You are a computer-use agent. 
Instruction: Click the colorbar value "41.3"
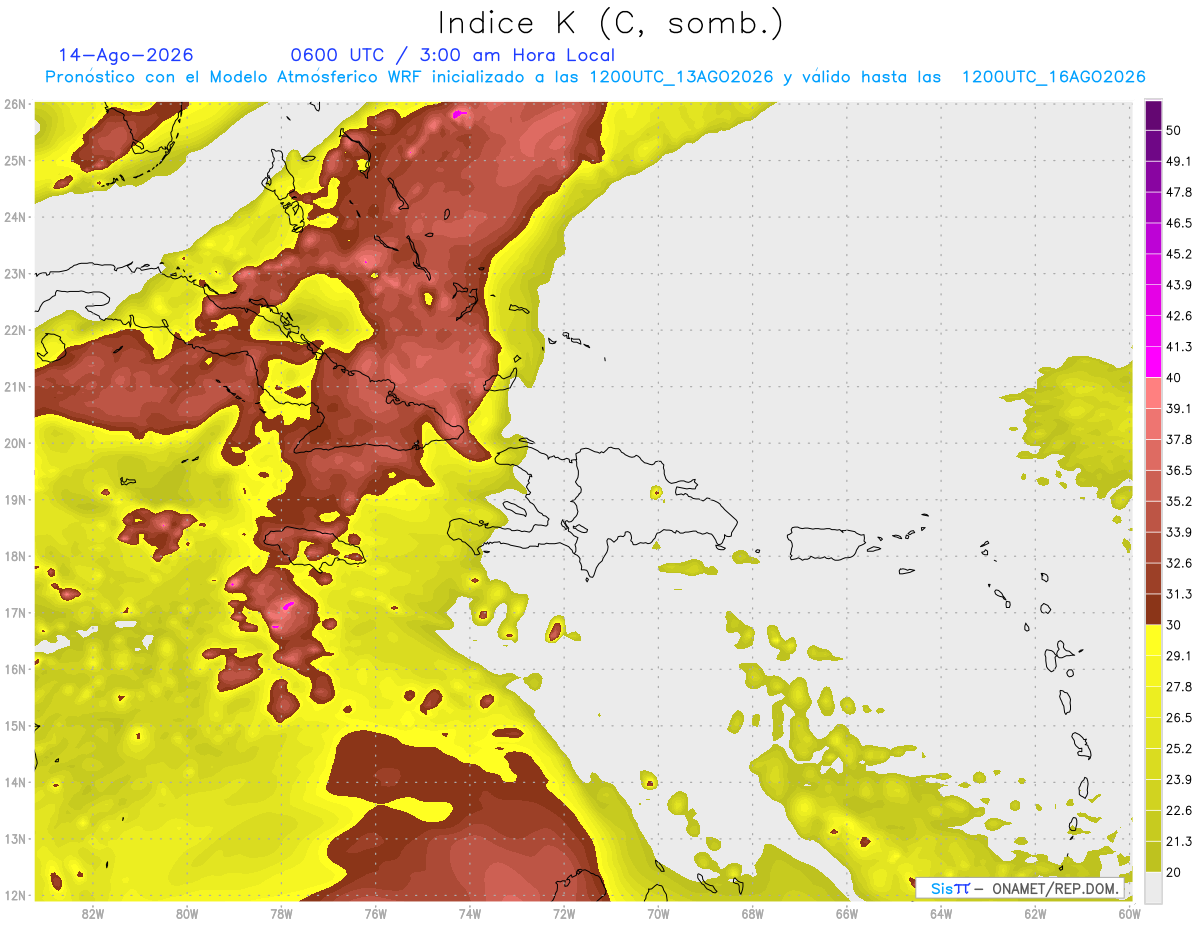click(x=1179, y=347)
